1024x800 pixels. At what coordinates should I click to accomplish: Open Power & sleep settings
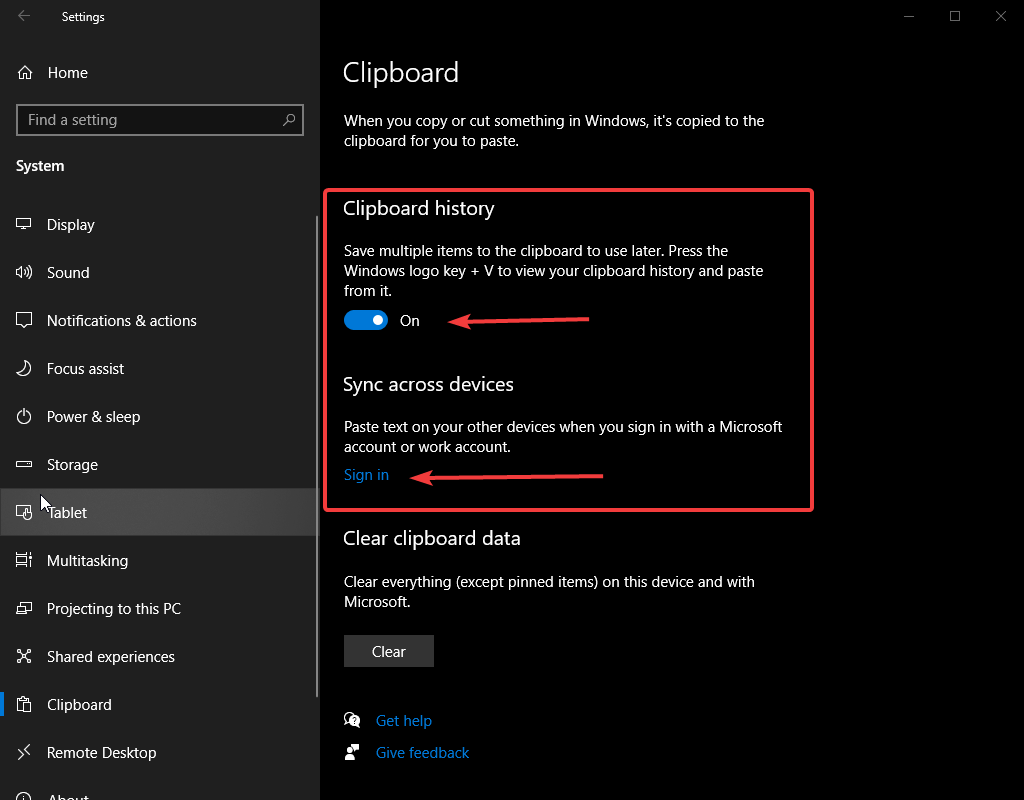pyautogui.click(x=159, y=417)
